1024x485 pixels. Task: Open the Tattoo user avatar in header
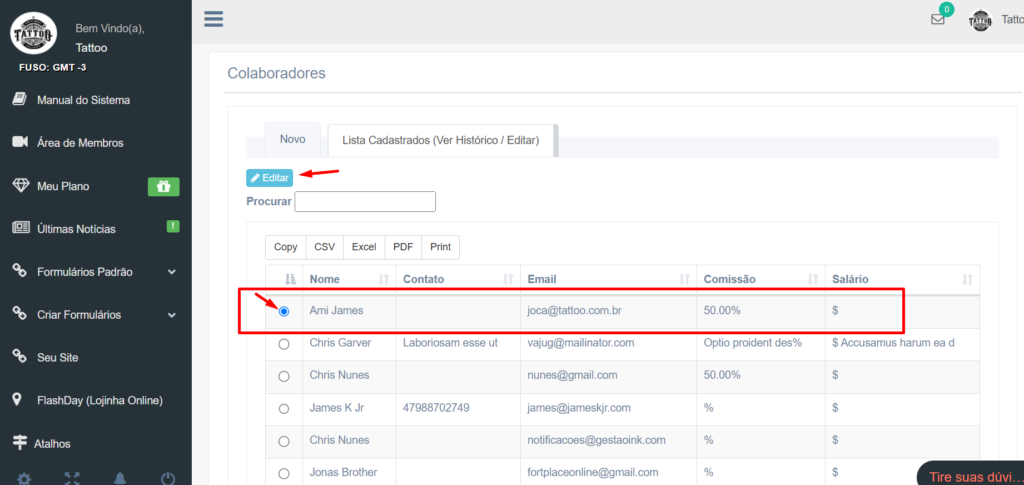click(980, 20)
